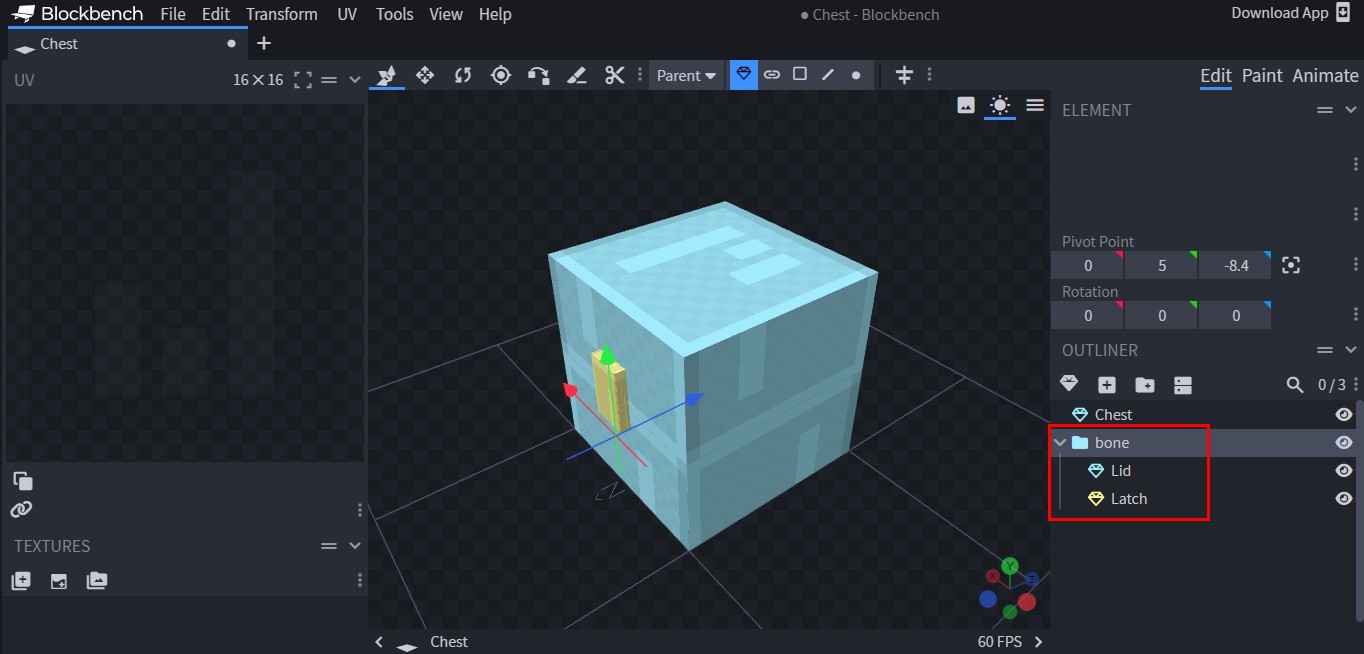The height and width of the screenshot is (654, 1364).
Task: Switch to the chain-link selection mode
Action: coord(772,74)
